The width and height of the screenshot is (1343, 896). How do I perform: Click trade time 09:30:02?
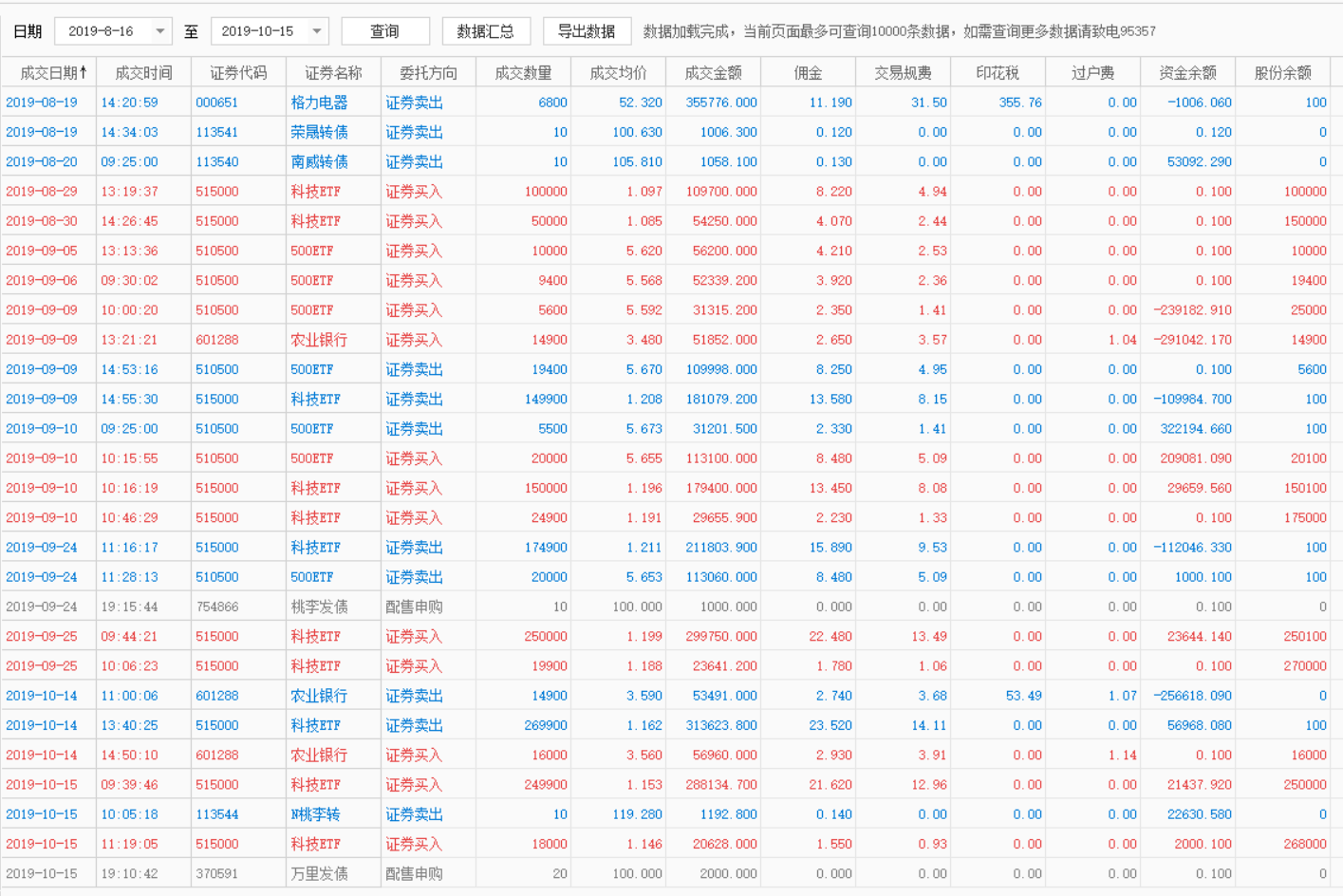tap(129, 280)
